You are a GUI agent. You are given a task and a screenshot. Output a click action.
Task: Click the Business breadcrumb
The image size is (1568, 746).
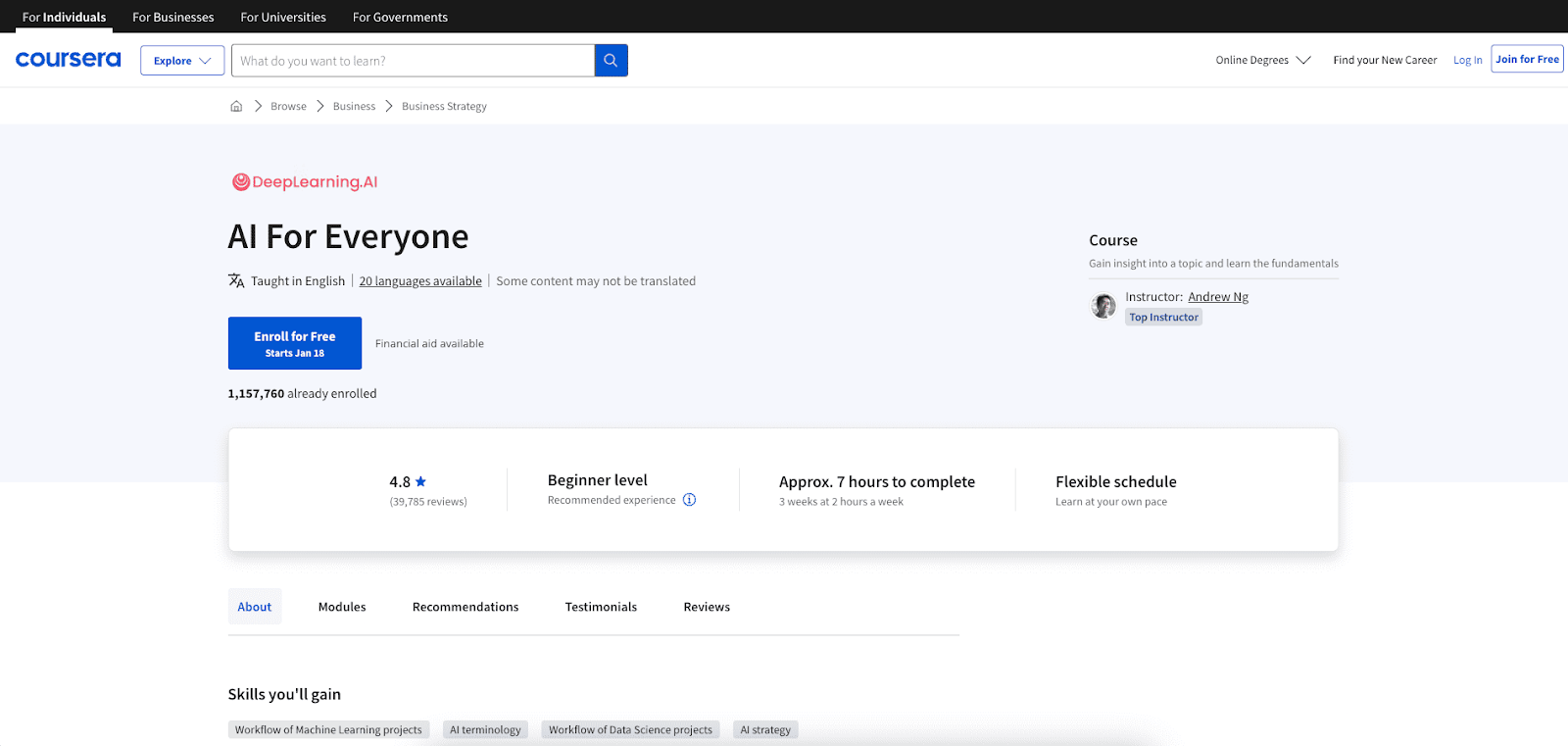click(x=354, y=106)
